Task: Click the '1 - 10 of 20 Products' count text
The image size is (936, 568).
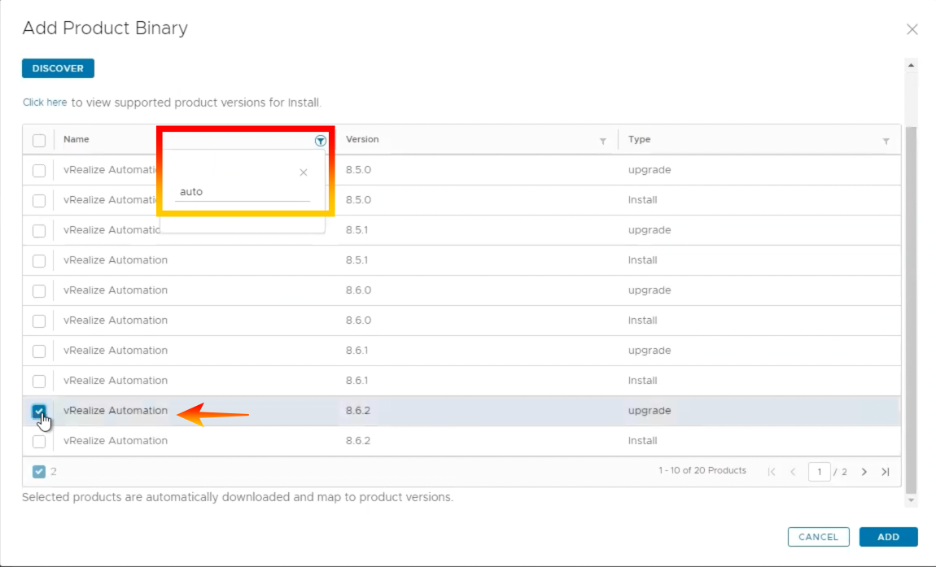Action: [x=702, y=471]
